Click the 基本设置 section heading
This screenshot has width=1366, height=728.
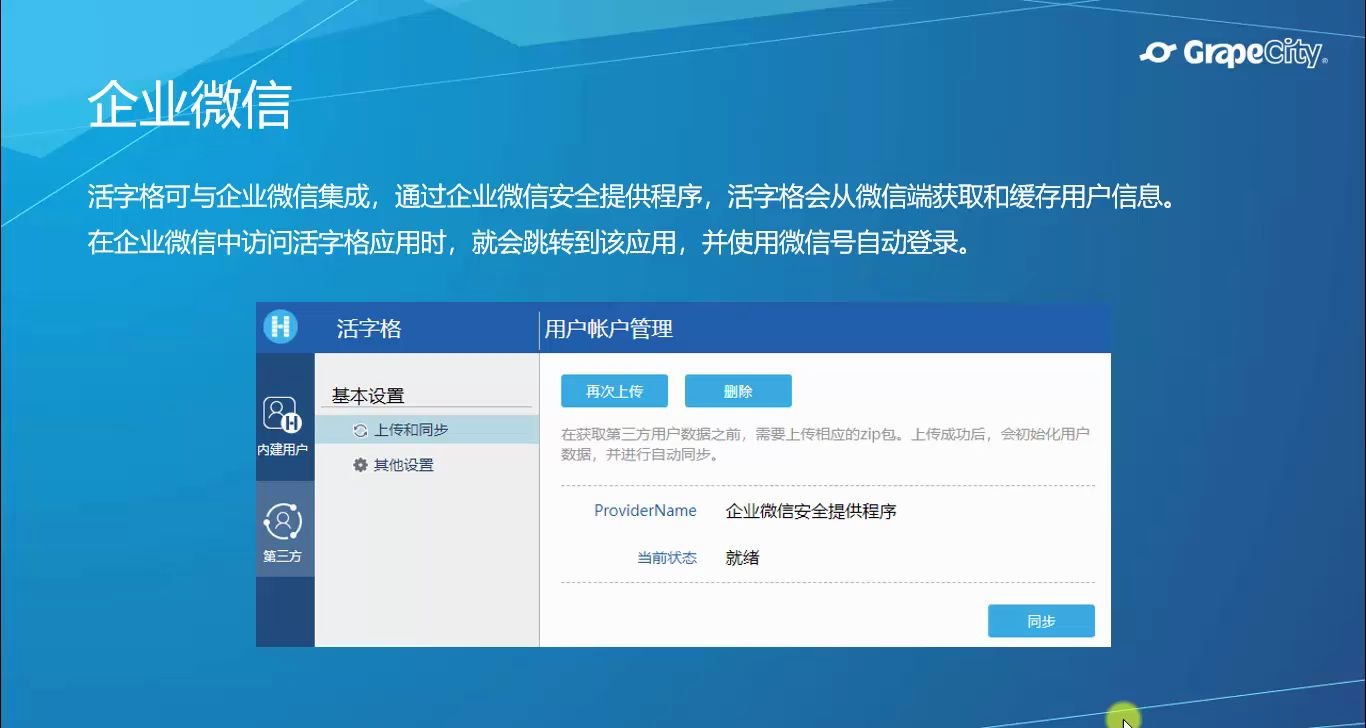pos(368,396)
